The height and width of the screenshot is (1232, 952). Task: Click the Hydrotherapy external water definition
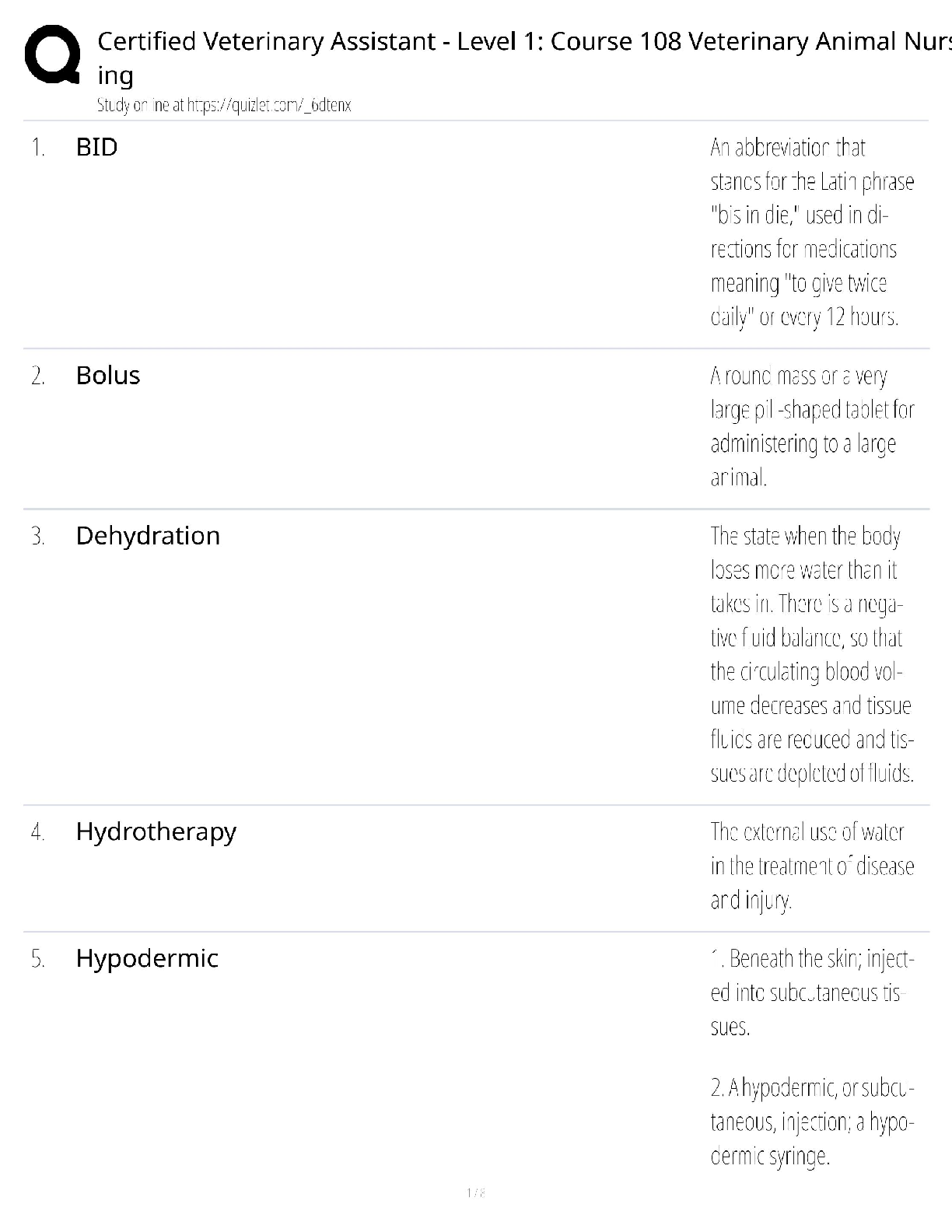811,866
